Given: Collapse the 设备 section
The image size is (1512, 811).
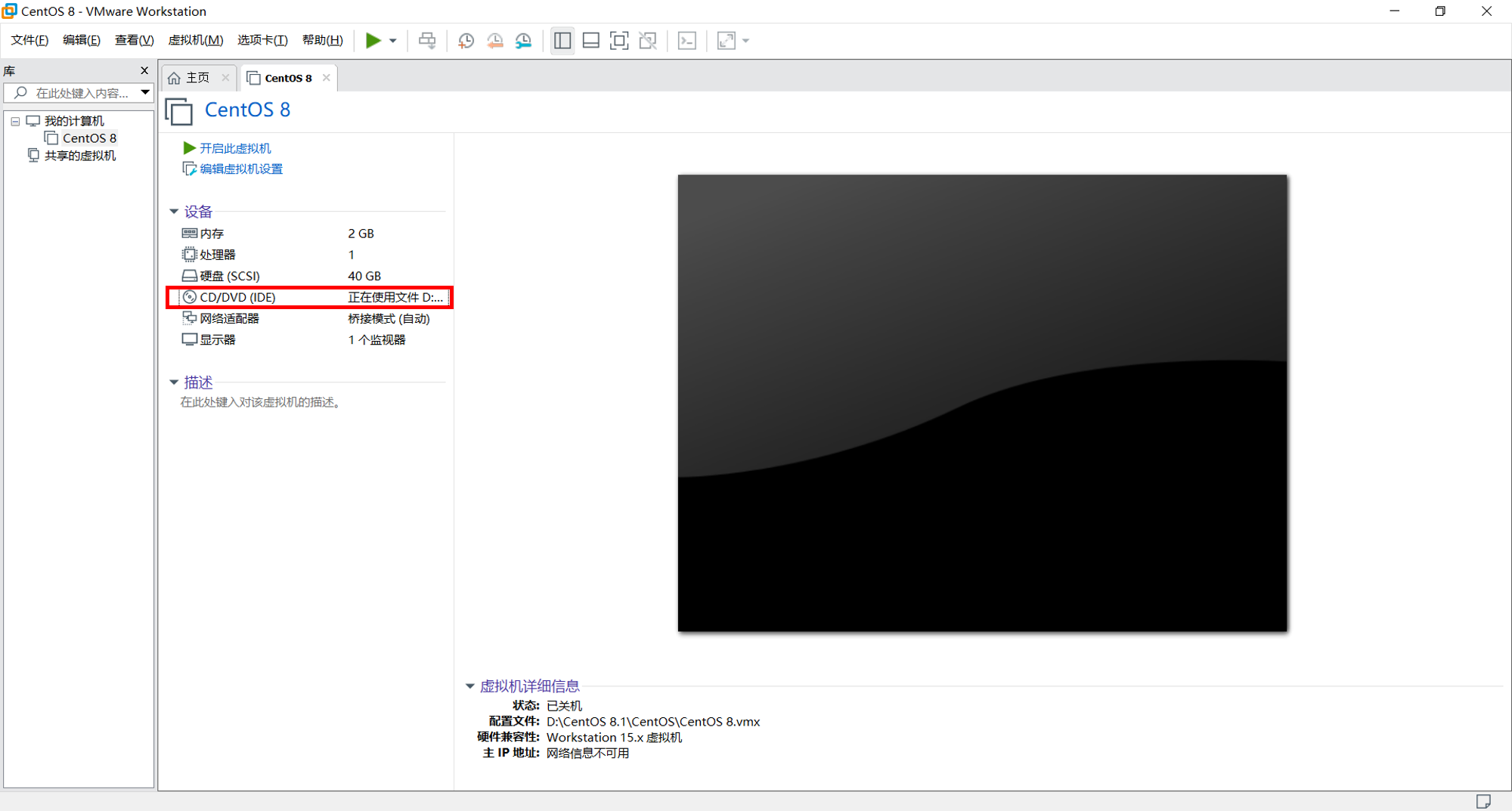Looking at the screenshot, I should click(x=174, y=212).
